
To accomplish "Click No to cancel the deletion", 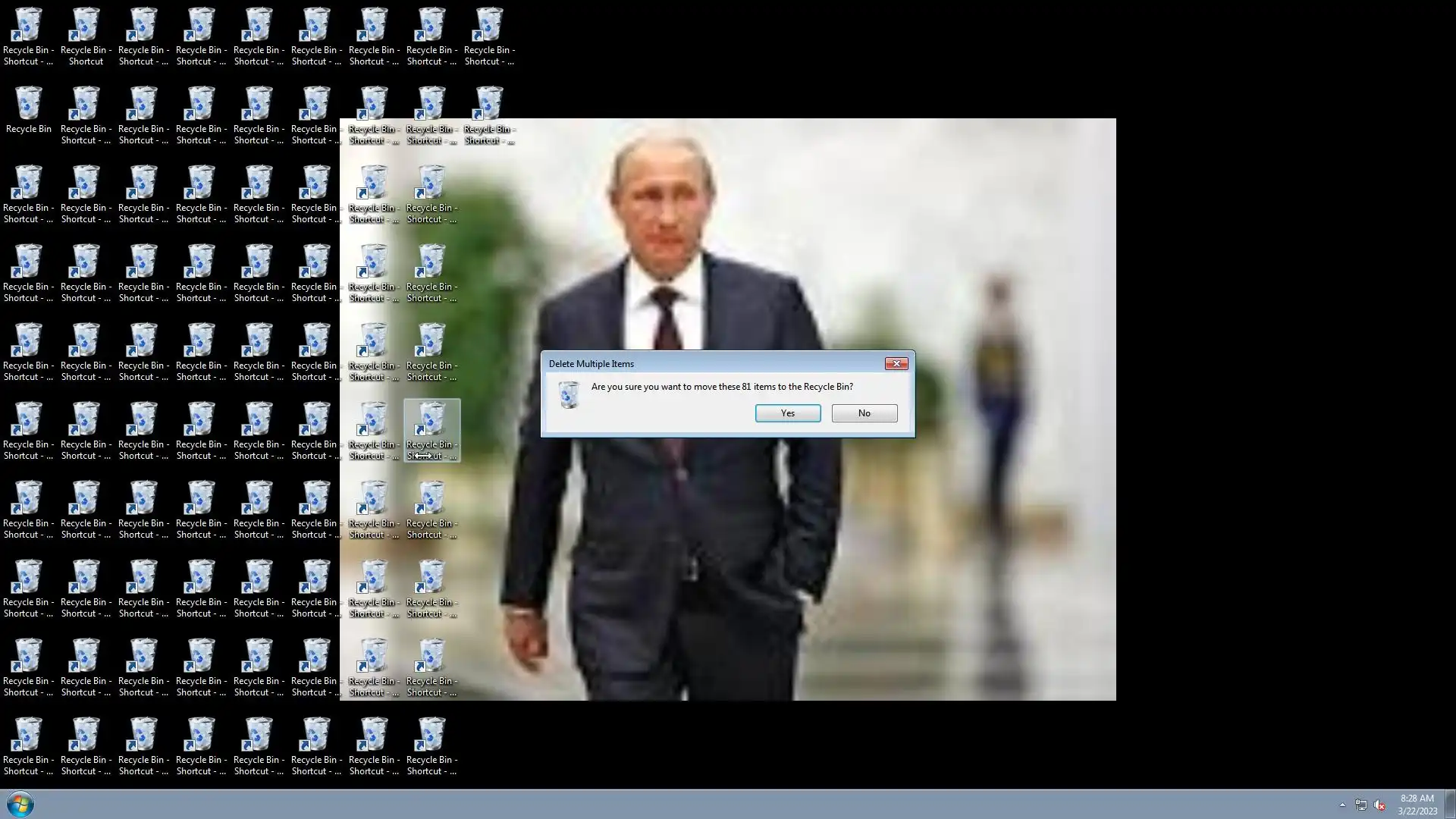I will point(864,413).
